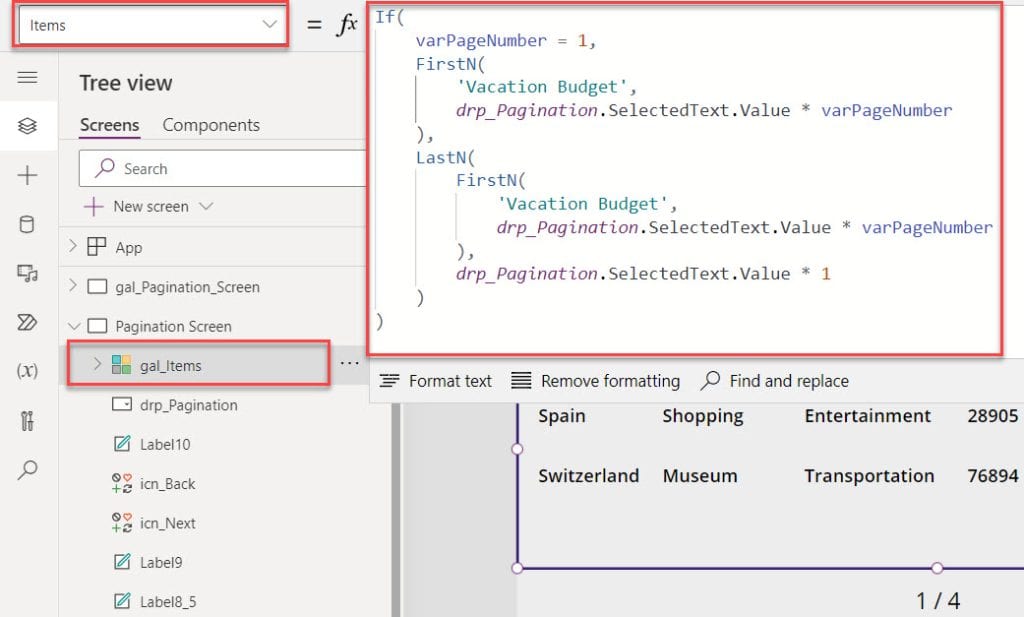
Task: Click Shopping cell in gallery
Action: [x=703, y=417]
